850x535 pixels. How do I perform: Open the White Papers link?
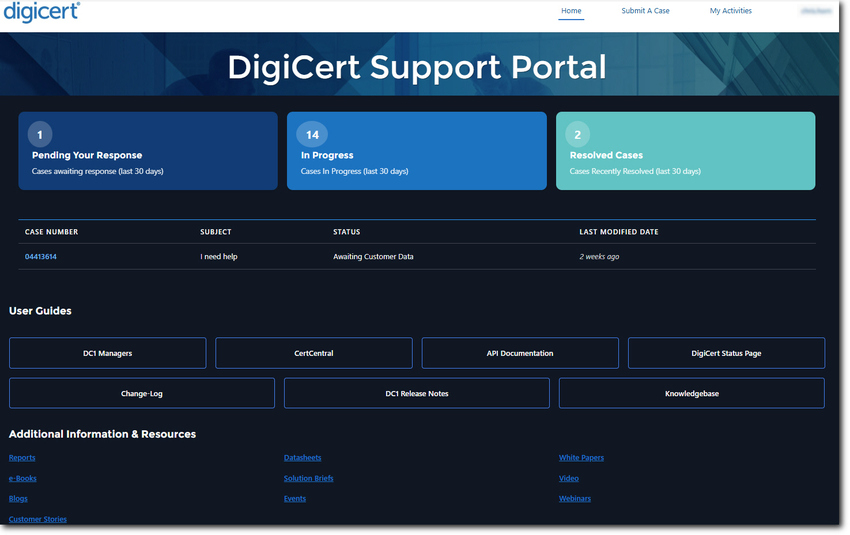pos(581,458)
